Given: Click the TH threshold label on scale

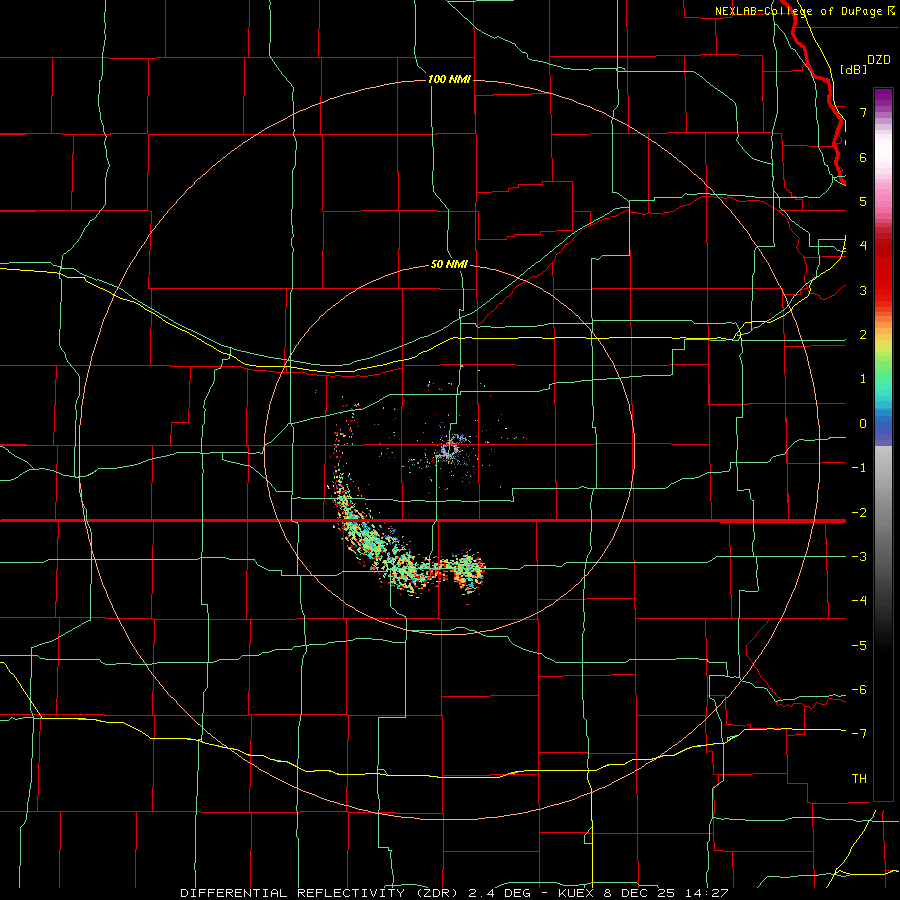Looking at the screenshot, I should click(859, 778).
